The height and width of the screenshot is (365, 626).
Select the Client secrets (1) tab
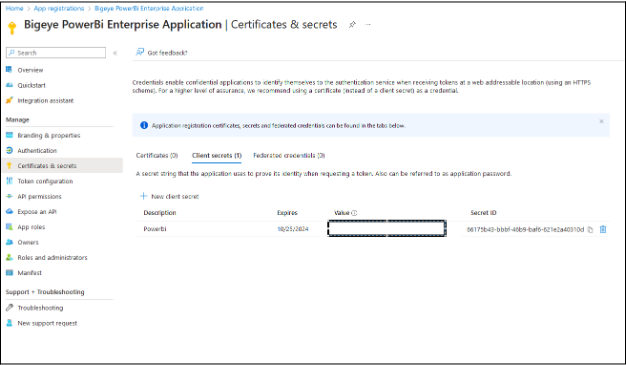tap(217, 155)
